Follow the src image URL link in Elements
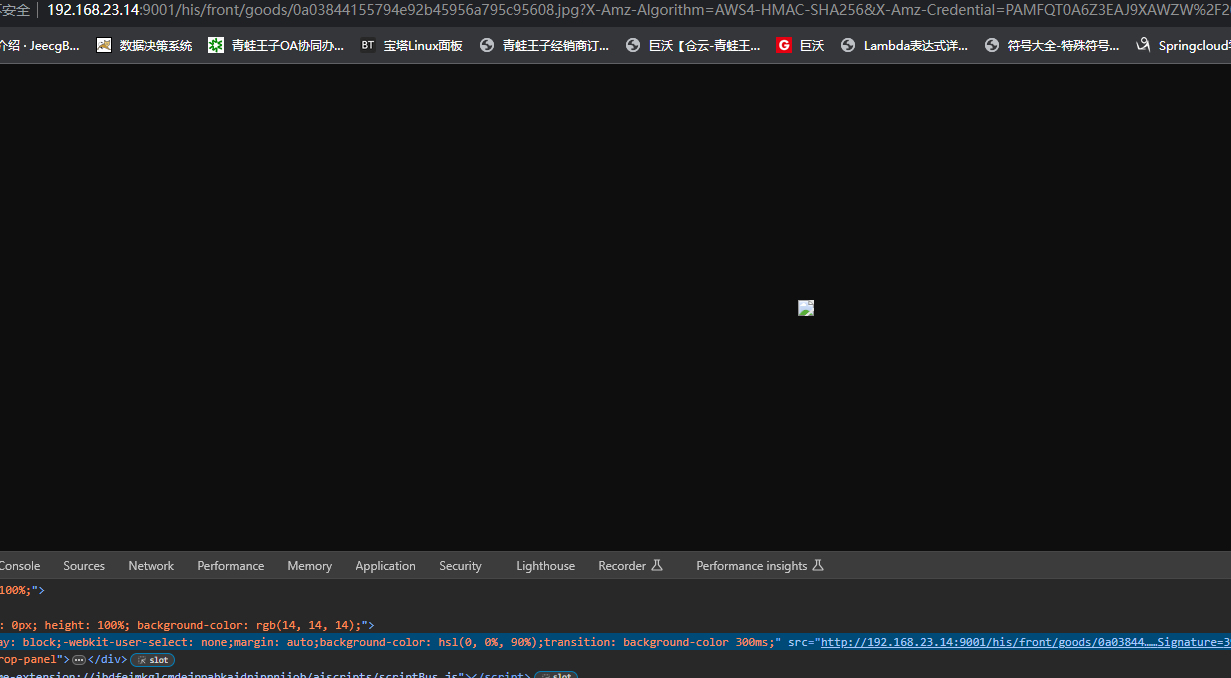This screenshot has width=1231, height=678. coord(1026,642)
